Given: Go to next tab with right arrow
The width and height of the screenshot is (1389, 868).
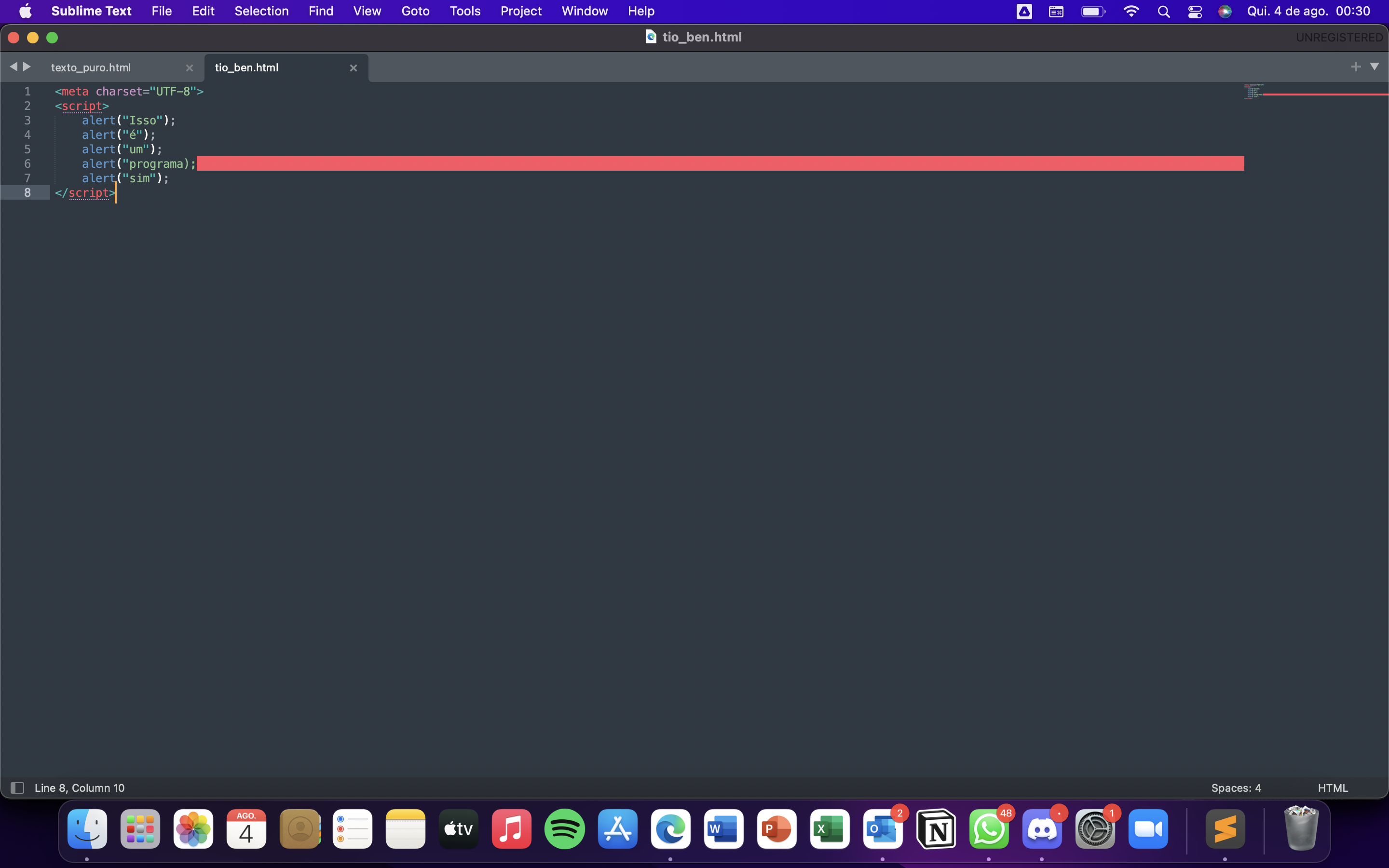Looking at the screenshot, I should click(x=27, y=67).
